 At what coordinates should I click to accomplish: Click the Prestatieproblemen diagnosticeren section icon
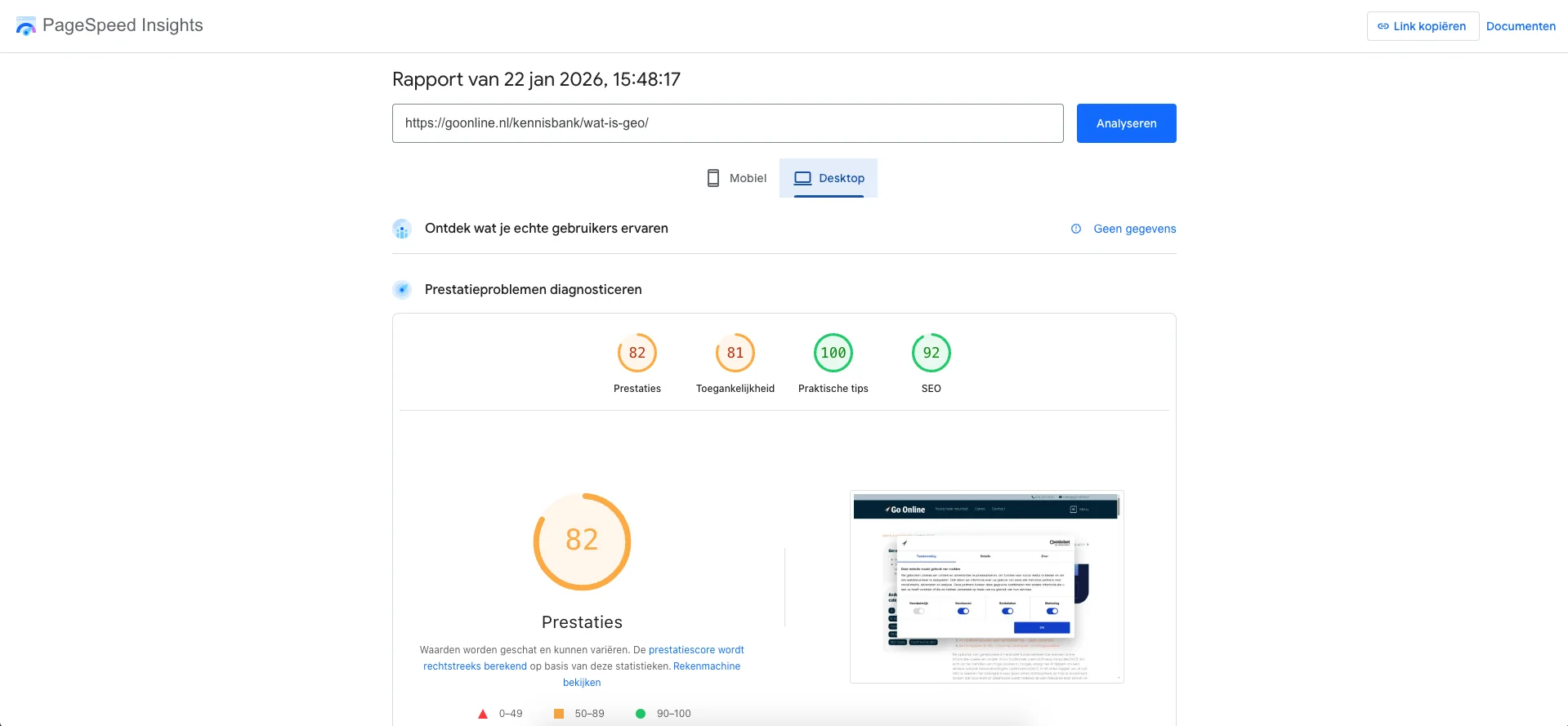click(401, 290)
